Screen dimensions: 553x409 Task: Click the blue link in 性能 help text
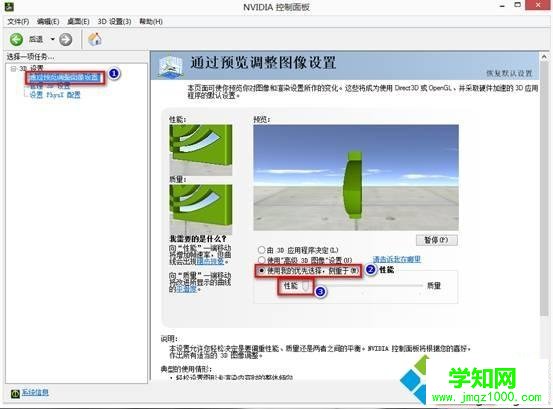coord(210,261)
